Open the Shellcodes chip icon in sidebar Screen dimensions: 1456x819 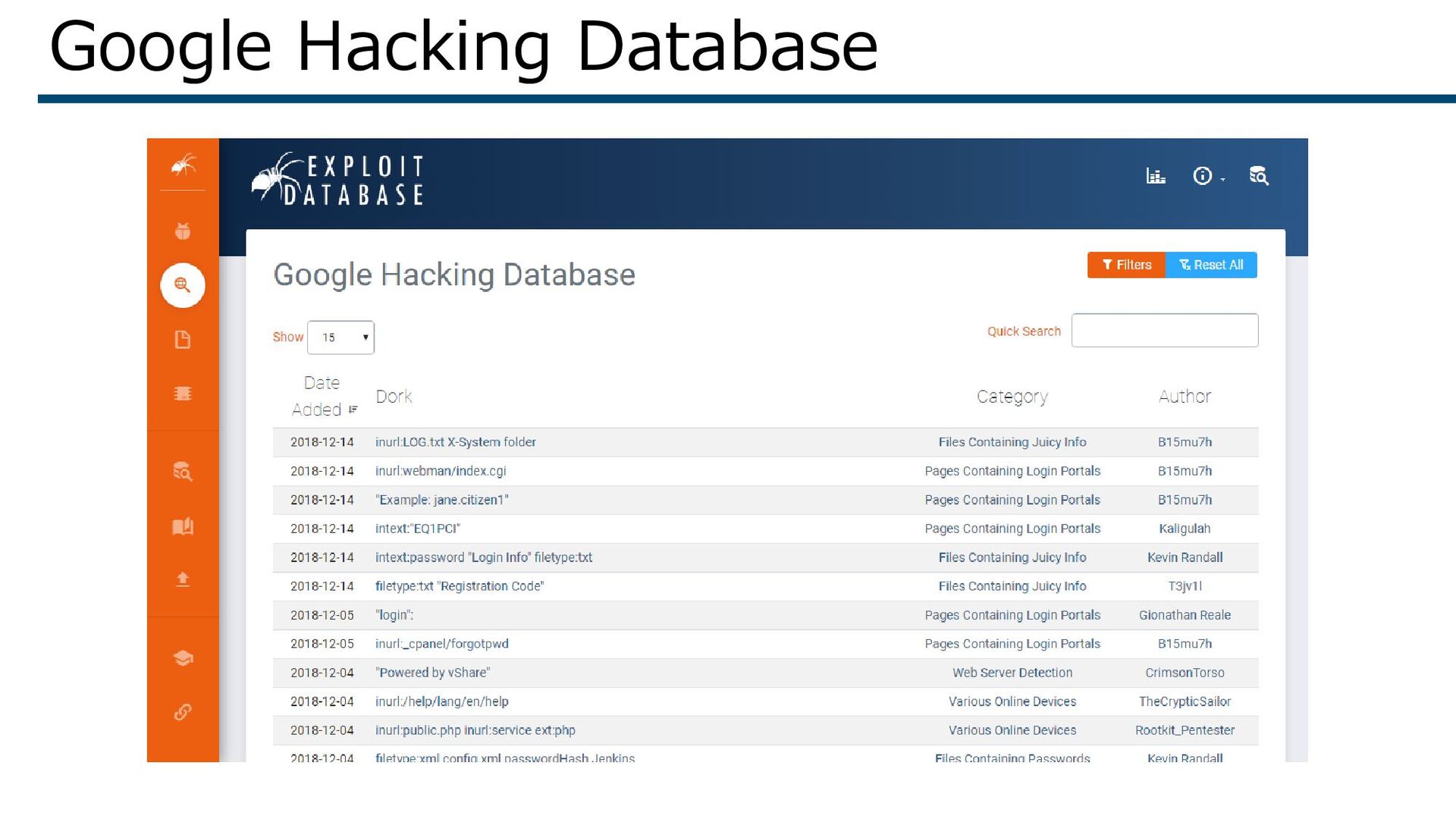[183, 394]
